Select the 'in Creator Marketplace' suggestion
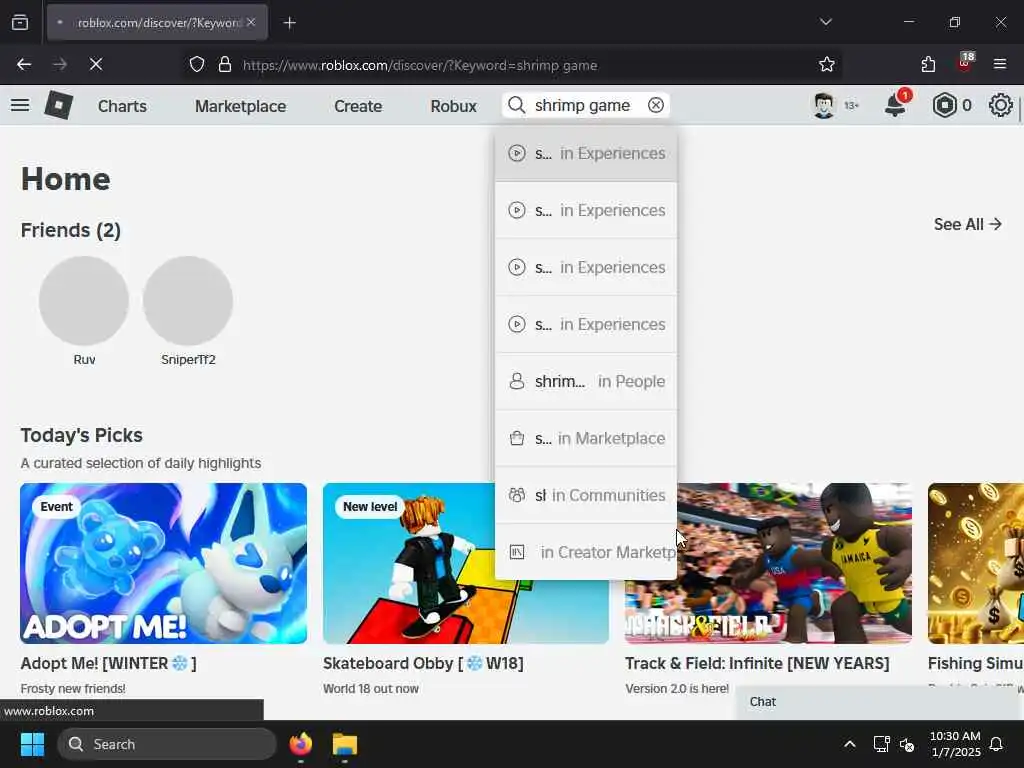This screenshot has width=1024, height=768. click(586, 552)
